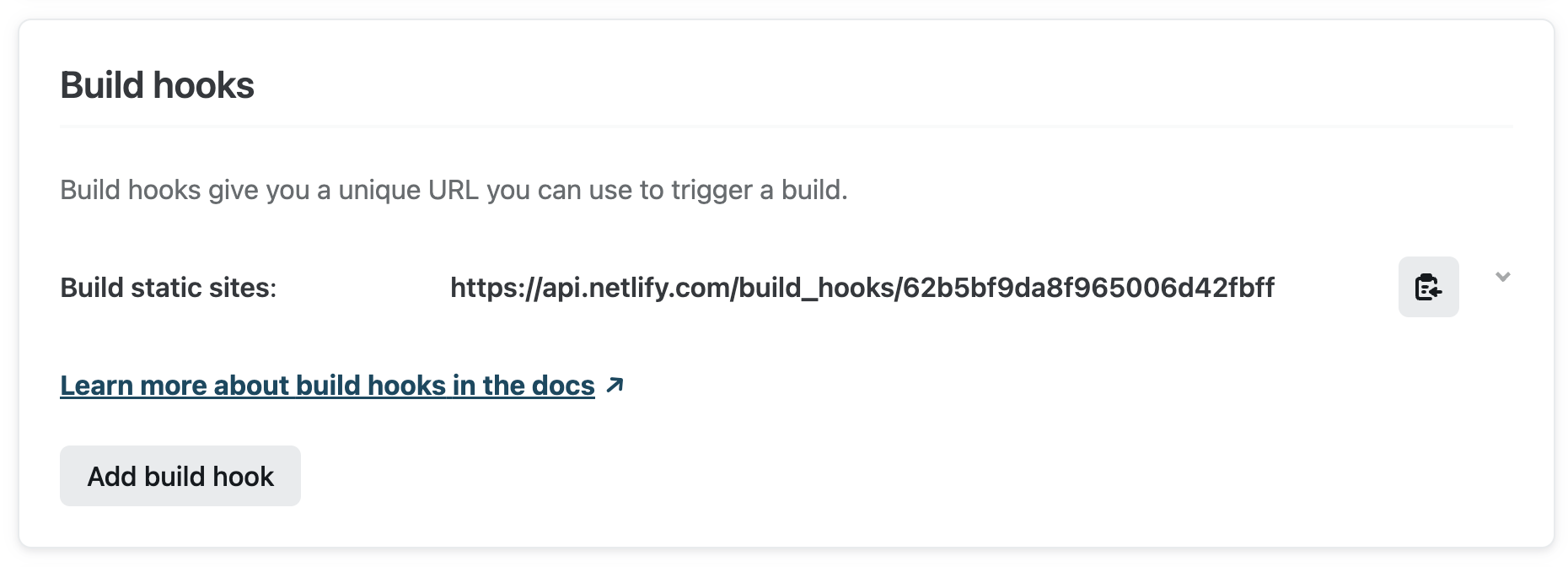Click the down arrow right of copy icon
This screenshot has height=567, width=1568.
[1502, 277]
